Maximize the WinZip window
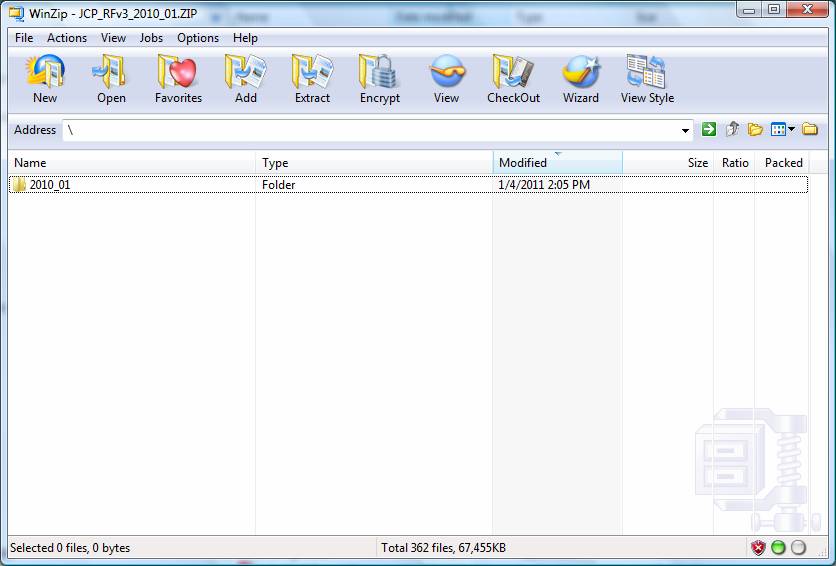The height and width of the screenshot is (566, 836). [774, 10]
